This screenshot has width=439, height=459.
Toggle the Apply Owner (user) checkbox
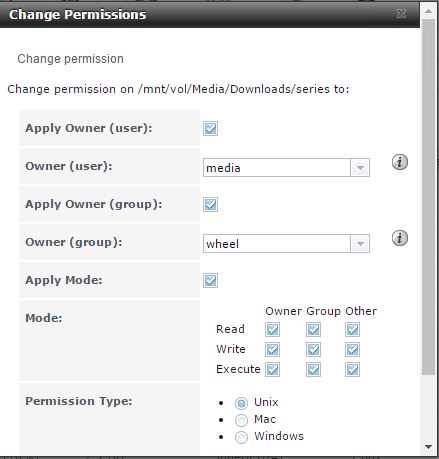pyautogui.click(x=210, y=128)
